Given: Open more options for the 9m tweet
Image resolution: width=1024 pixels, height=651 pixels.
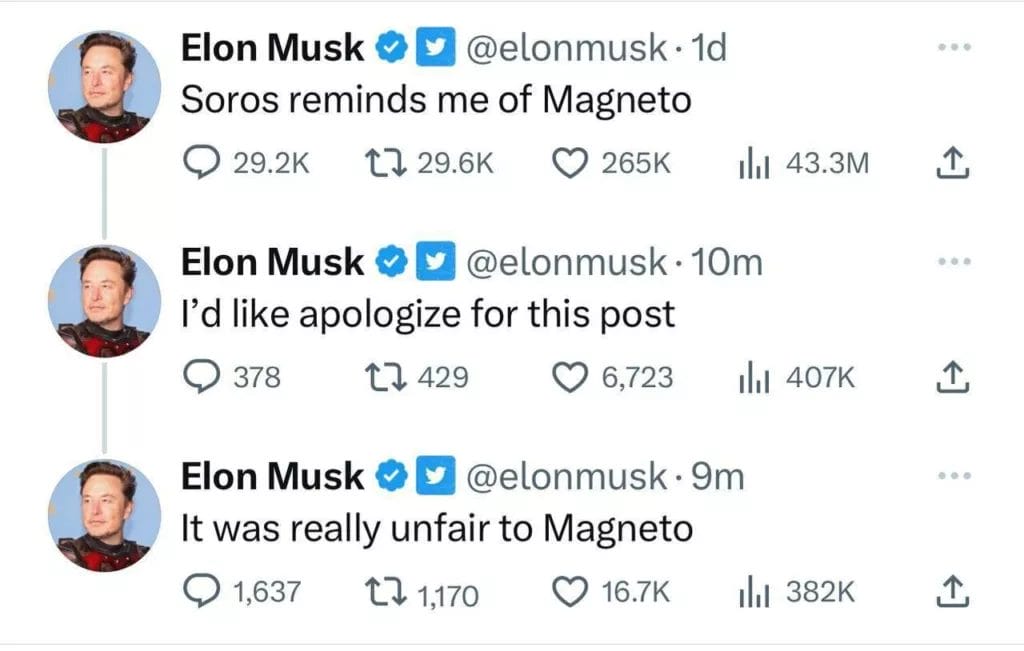Looking at the screenshot, I should pos(954,477).
